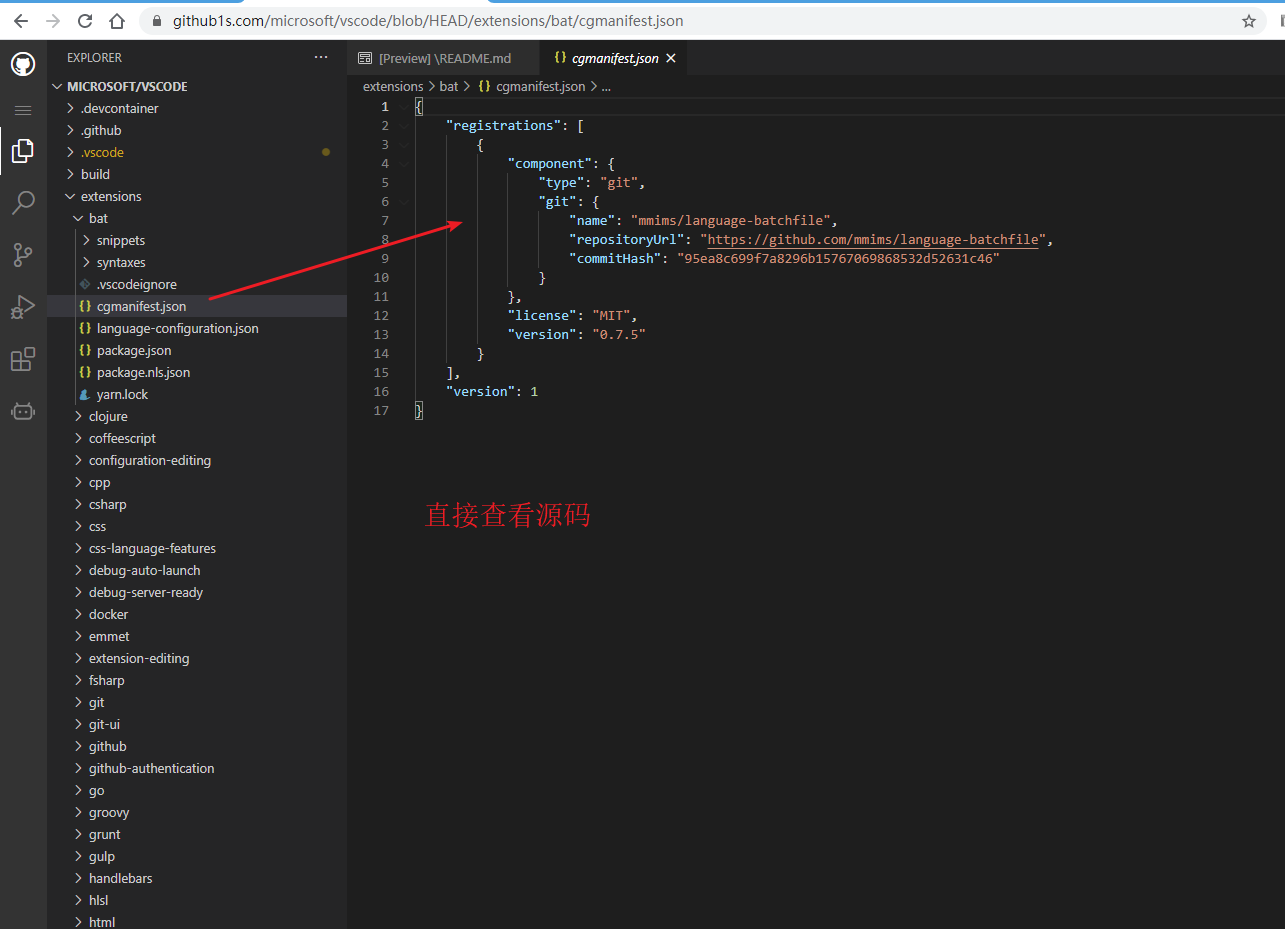Screen dimensions: 1285x929
Task: Open the Extensions icon
Action: (23, 359)
